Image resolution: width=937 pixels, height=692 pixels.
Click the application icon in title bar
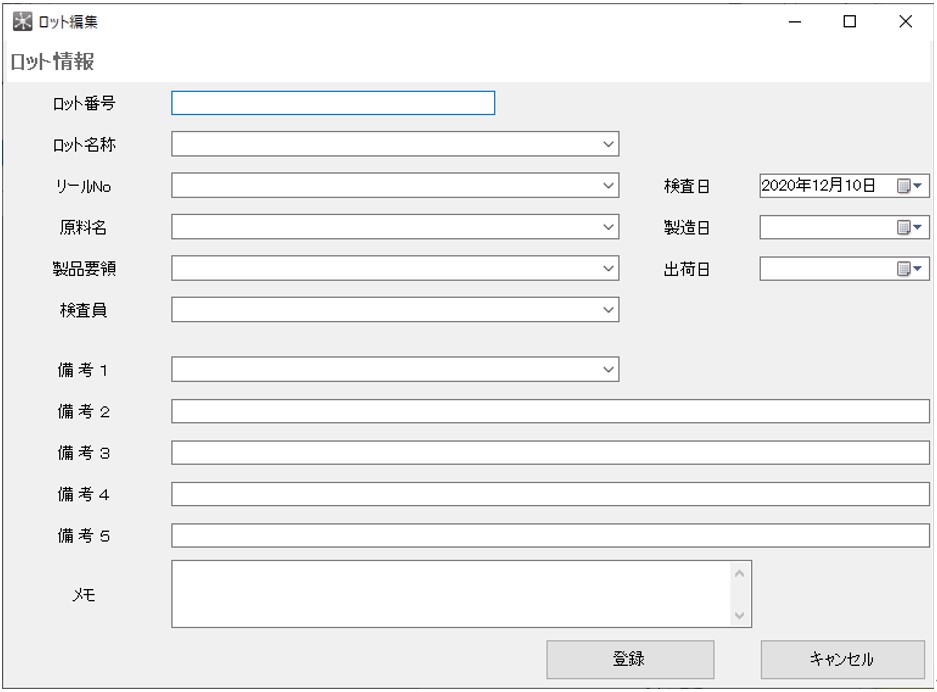(x=22, y=22)
